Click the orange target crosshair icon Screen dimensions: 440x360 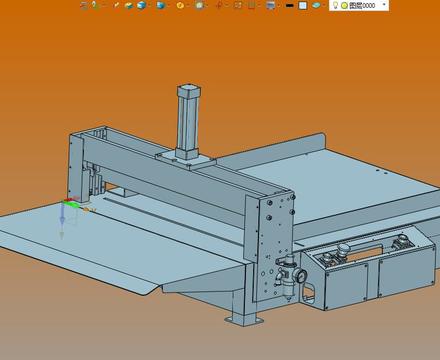click(x=219, y=5)
